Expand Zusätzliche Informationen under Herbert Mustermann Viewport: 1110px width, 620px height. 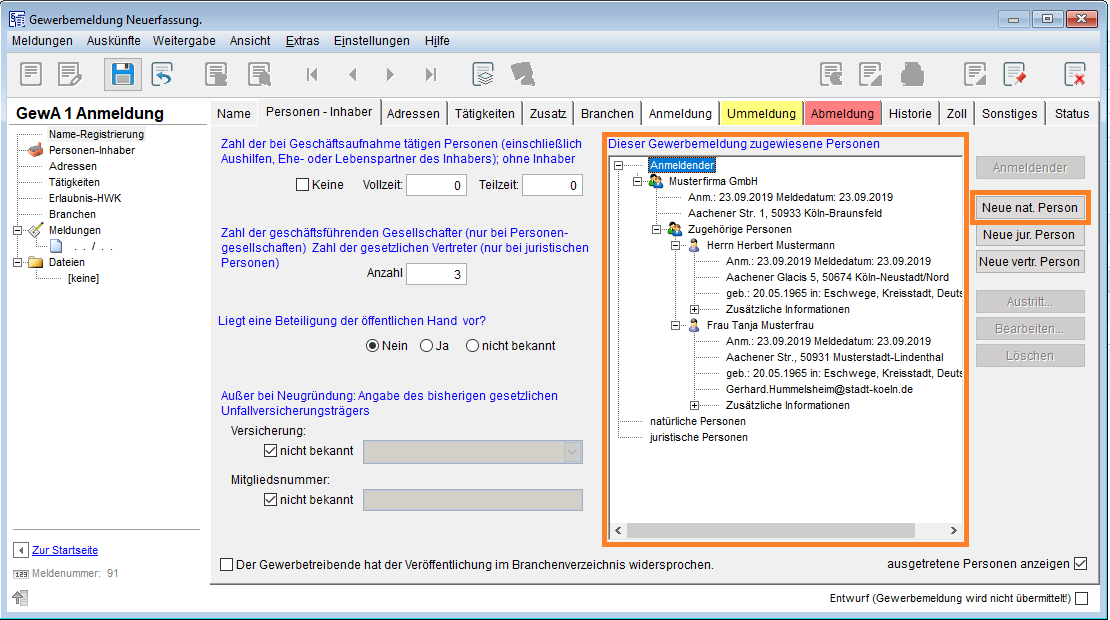(x=694, y=310)
